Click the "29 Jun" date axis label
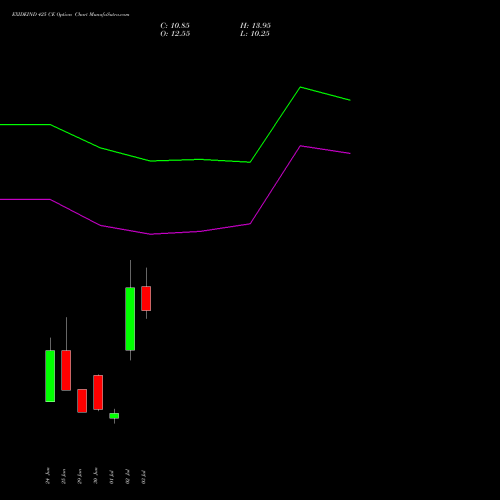This screenshot has height=500, width=500. coord(80,476)
